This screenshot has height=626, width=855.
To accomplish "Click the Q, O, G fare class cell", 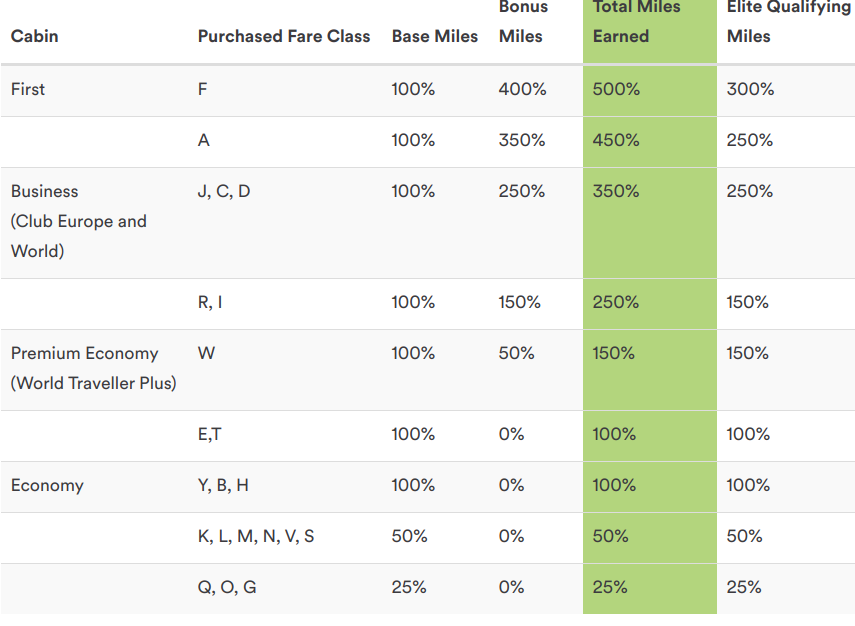I will coord(227,587).
